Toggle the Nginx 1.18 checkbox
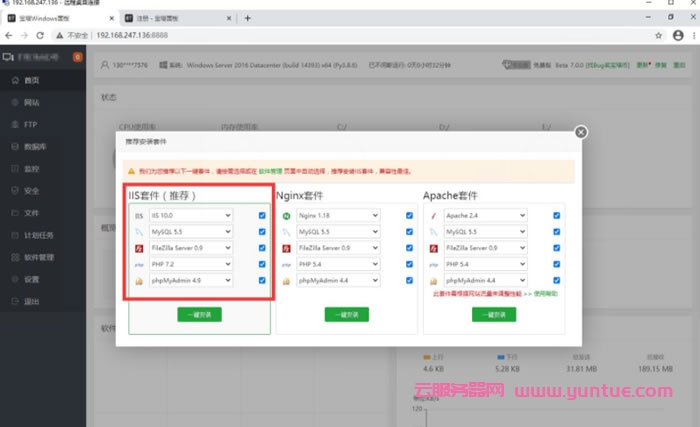700x427 pixels. 409,215
